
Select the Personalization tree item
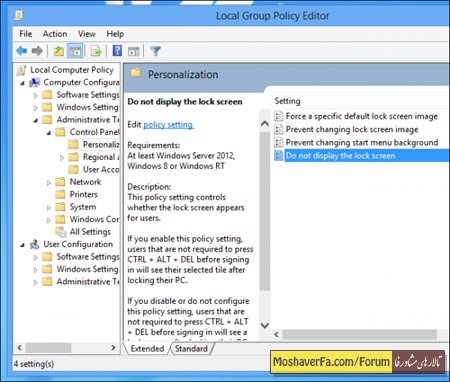pos(101,144)
